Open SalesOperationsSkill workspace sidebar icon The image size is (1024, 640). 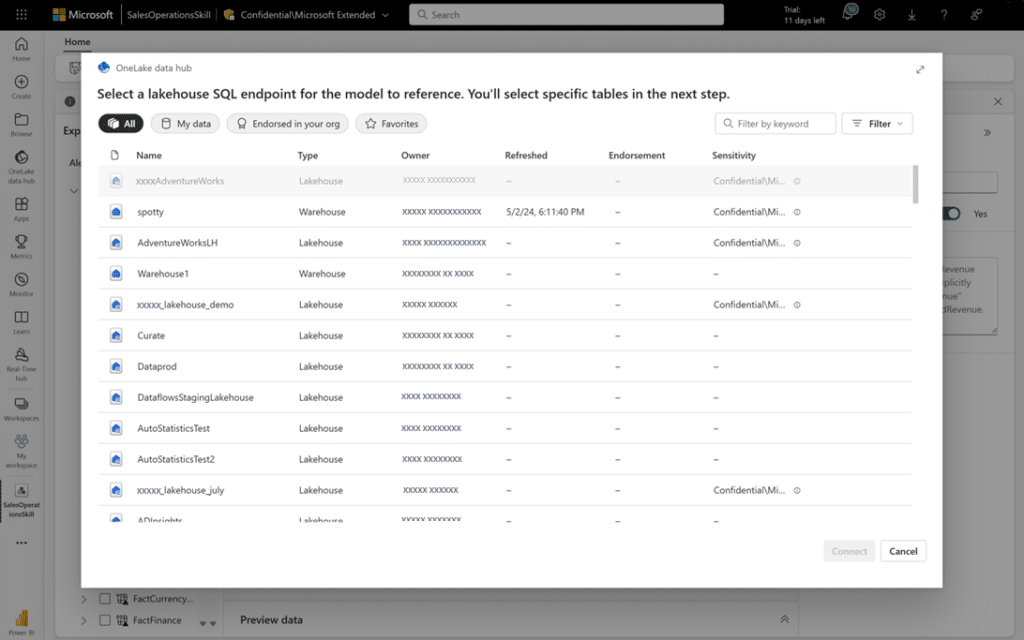point(21,500)
